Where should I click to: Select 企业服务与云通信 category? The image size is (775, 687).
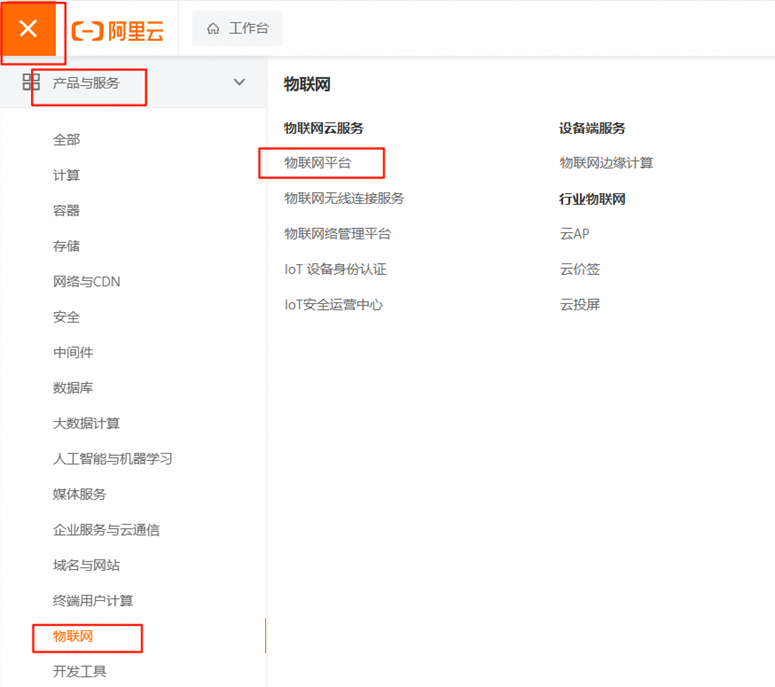point(106,530)
